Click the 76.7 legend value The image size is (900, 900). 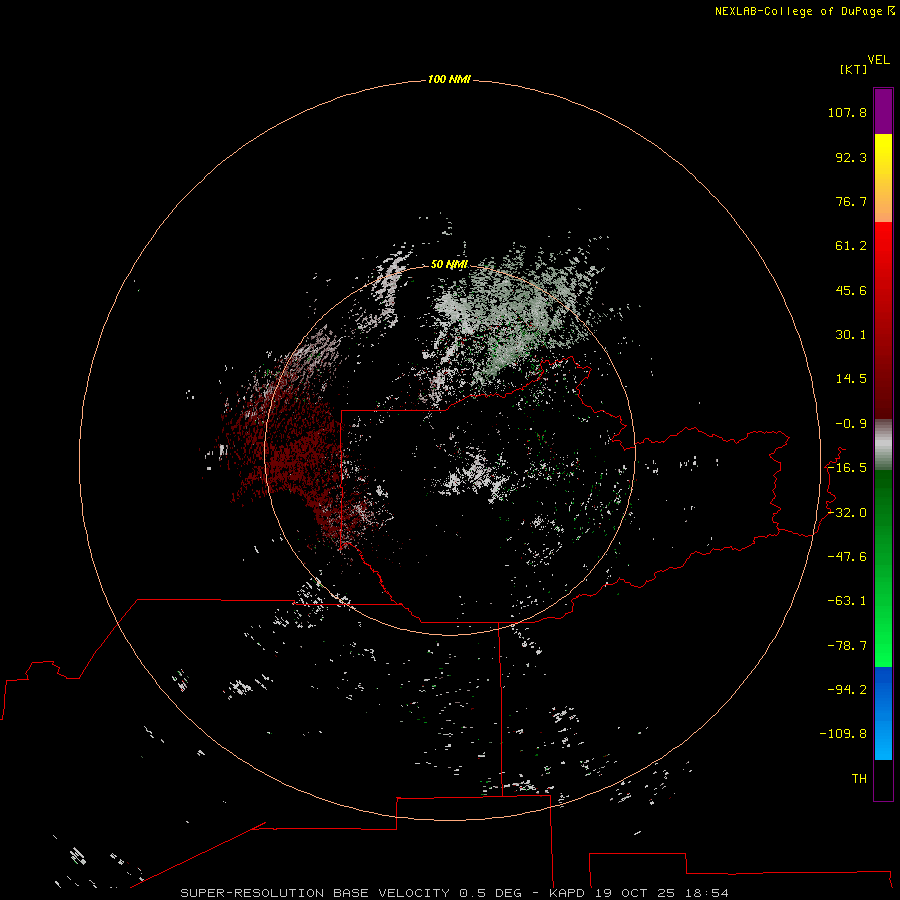point(851,201)
